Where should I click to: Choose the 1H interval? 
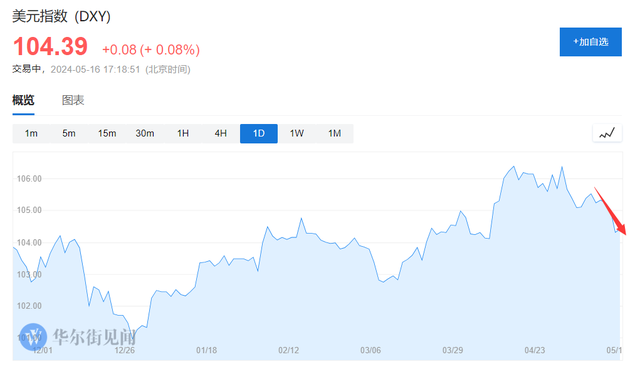click(183, 133)
